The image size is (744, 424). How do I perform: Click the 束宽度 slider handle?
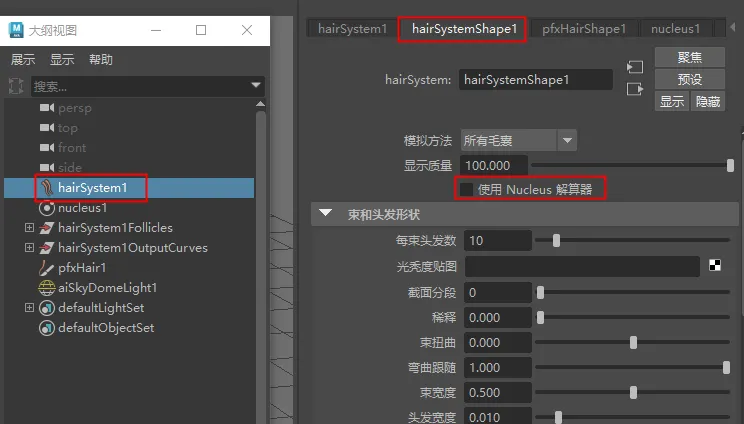tap(634, 392)
